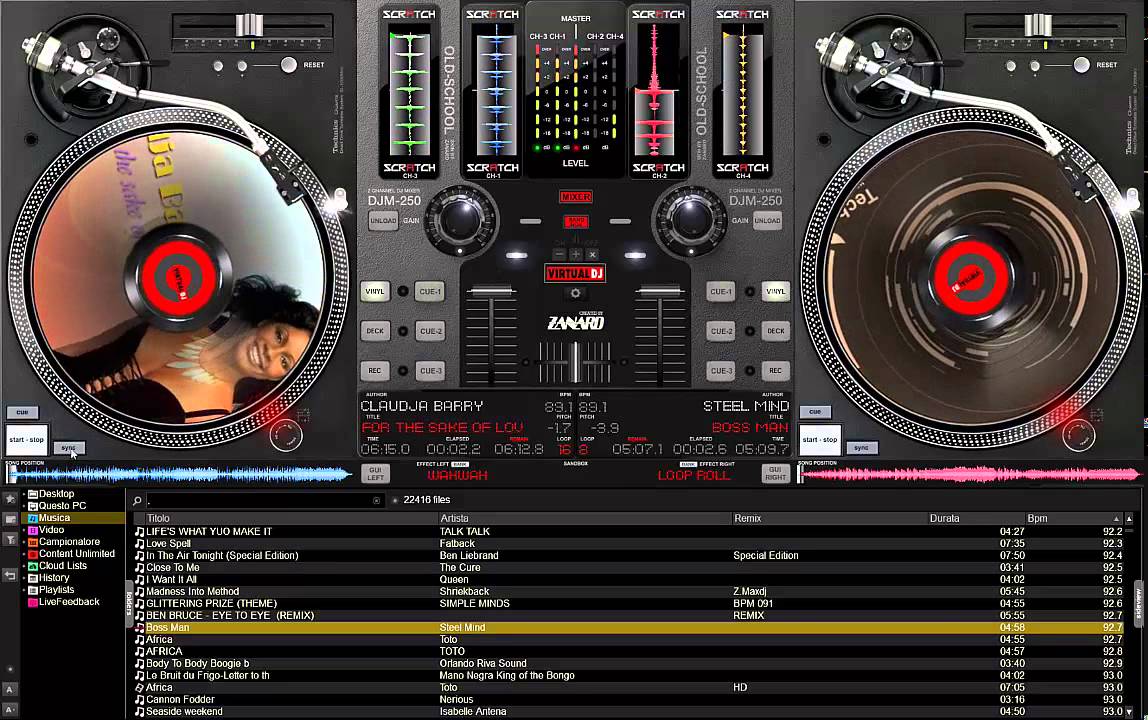Expand the Campionatore tree node
Screen dimensions: 1148x720
(23, 542)
